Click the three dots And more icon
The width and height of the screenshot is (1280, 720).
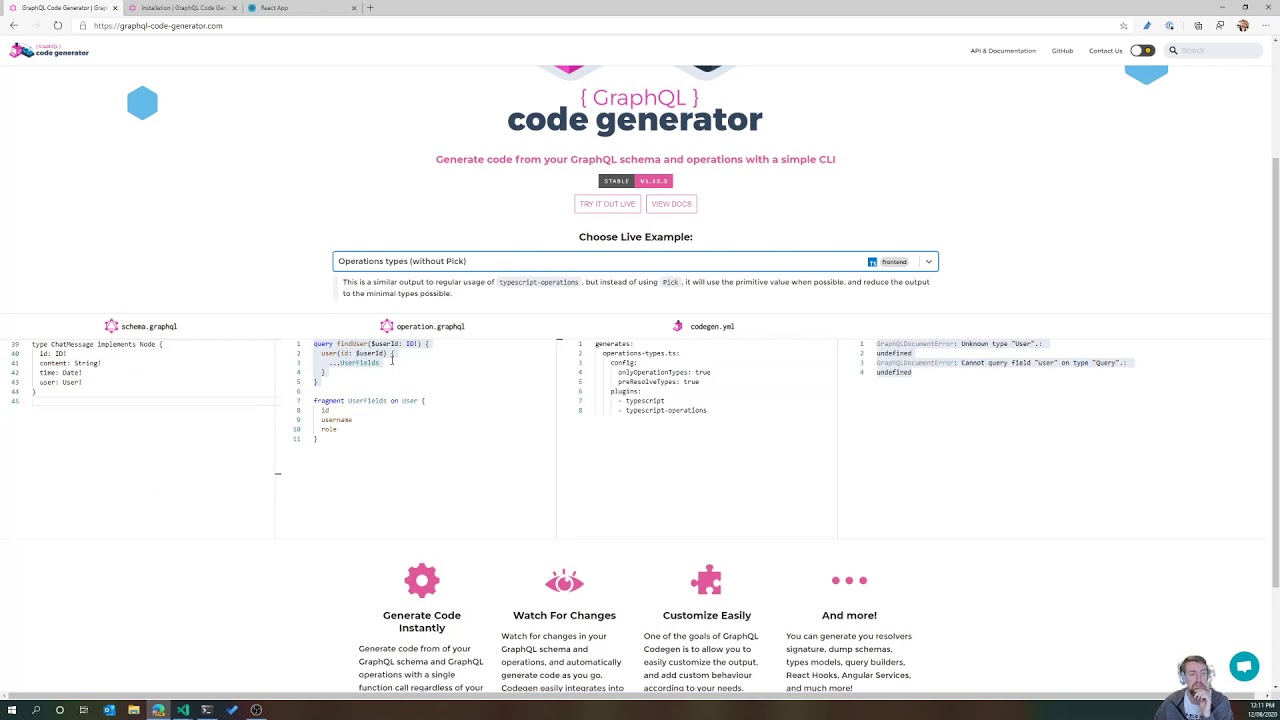click(849, 580)
